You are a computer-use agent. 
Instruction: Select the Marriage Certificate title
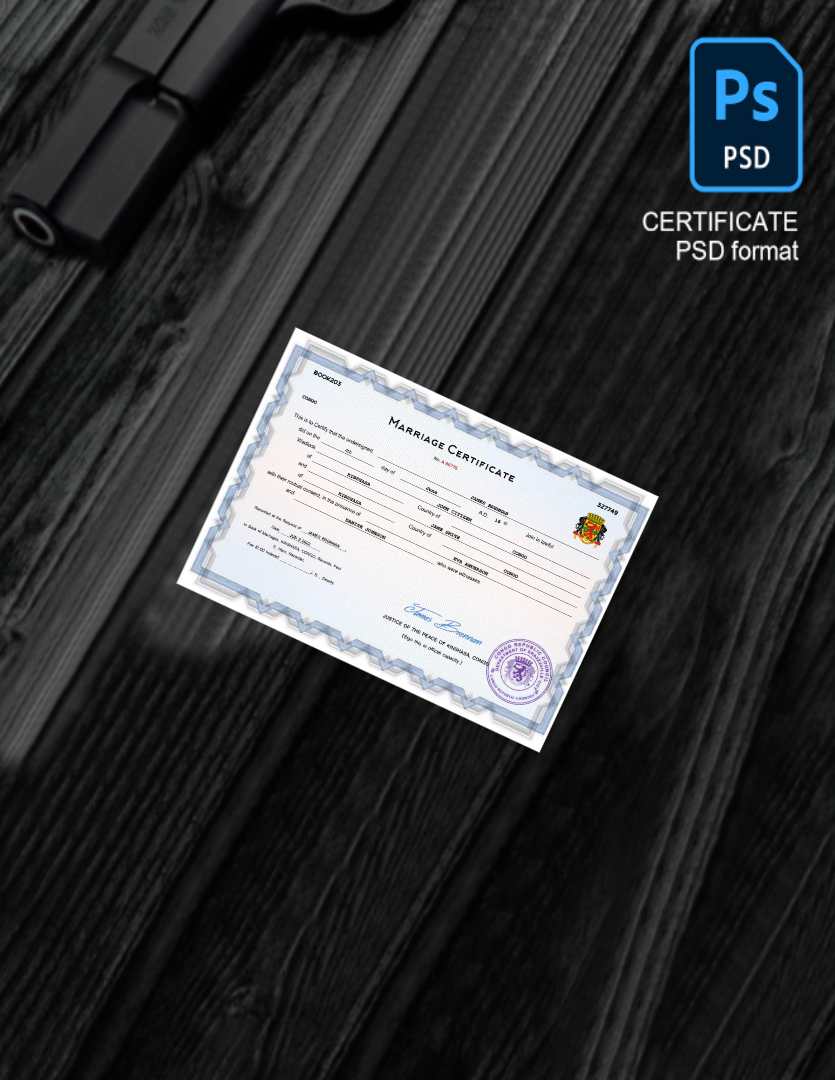pos(451,449)
